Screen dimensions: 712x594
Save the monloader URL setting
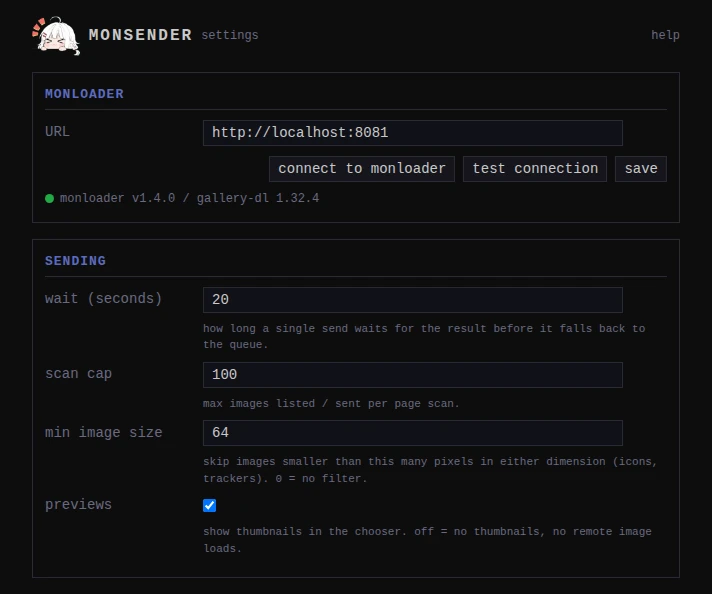641,168
